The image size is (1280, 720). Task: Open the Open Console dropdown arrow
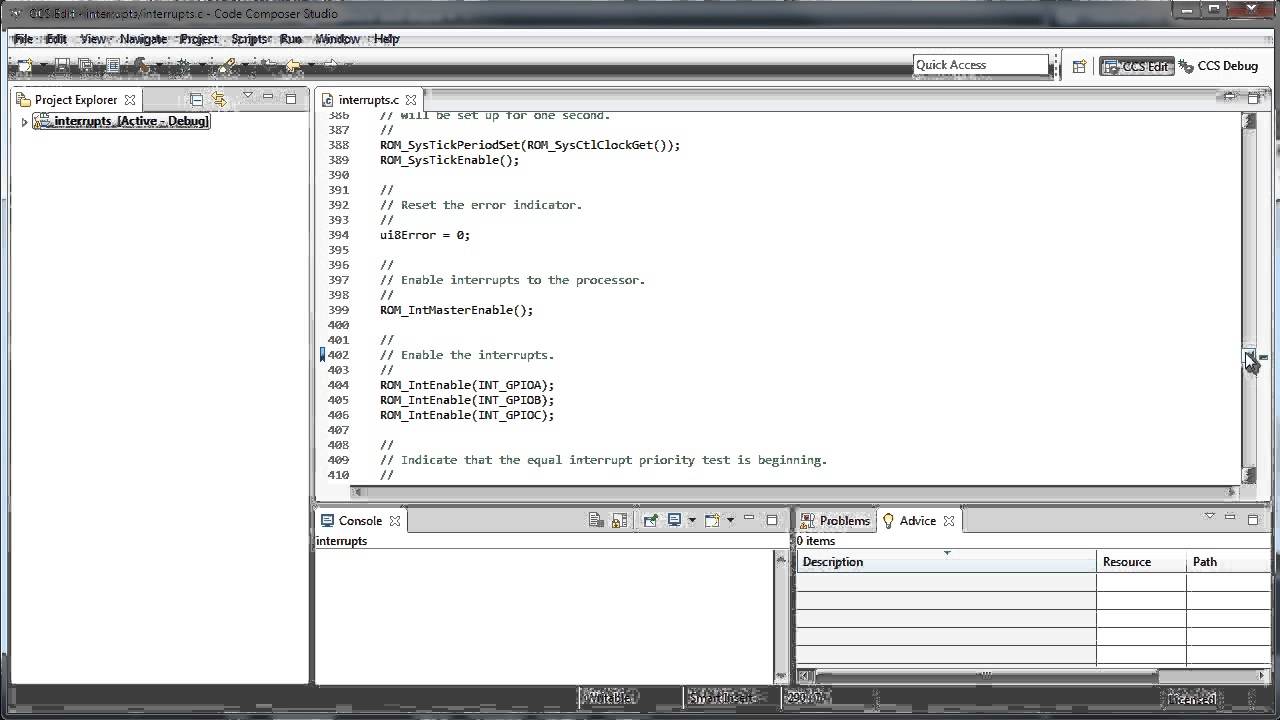(730, 520)
